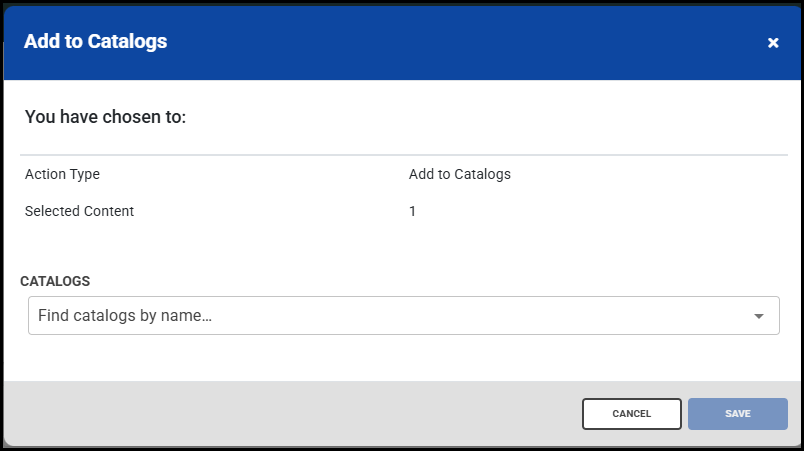The height and width of the screenshot is (451, 804).
Task: Expand the catalogs dropdown arrow
Action: 759,316
